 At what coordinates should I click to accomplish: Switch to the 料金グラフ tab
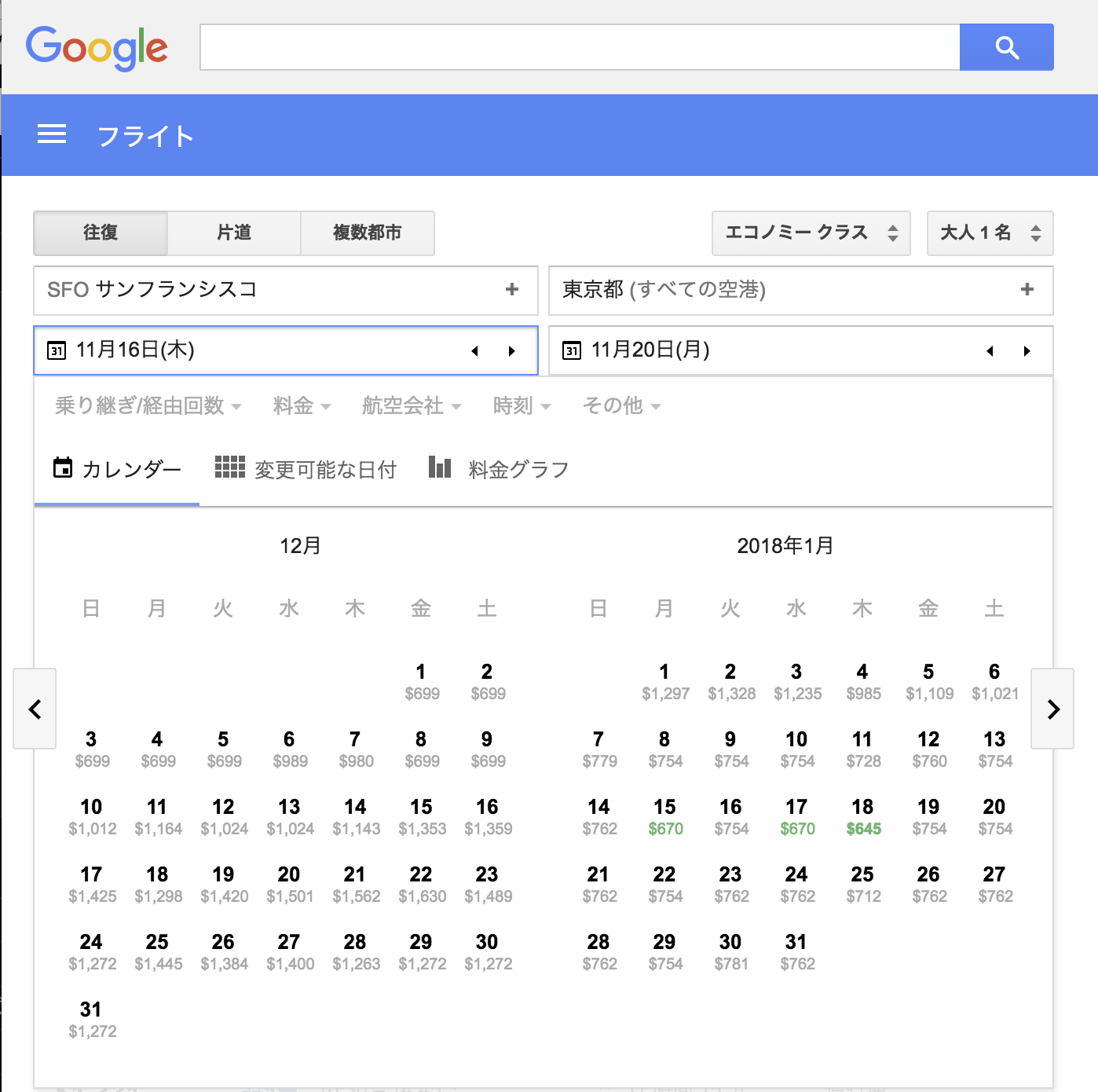tap(516, 468)
